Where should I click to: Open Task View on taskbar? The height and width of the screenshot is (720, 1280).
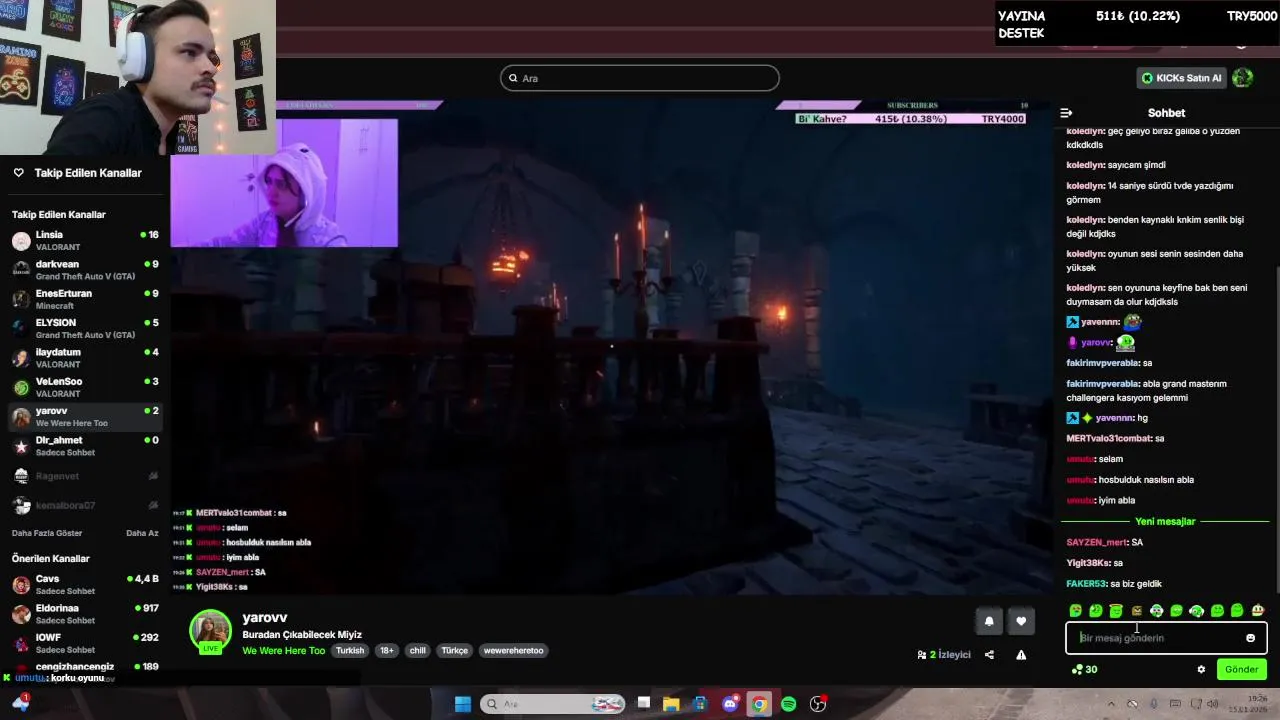click(x=643, y=704)
